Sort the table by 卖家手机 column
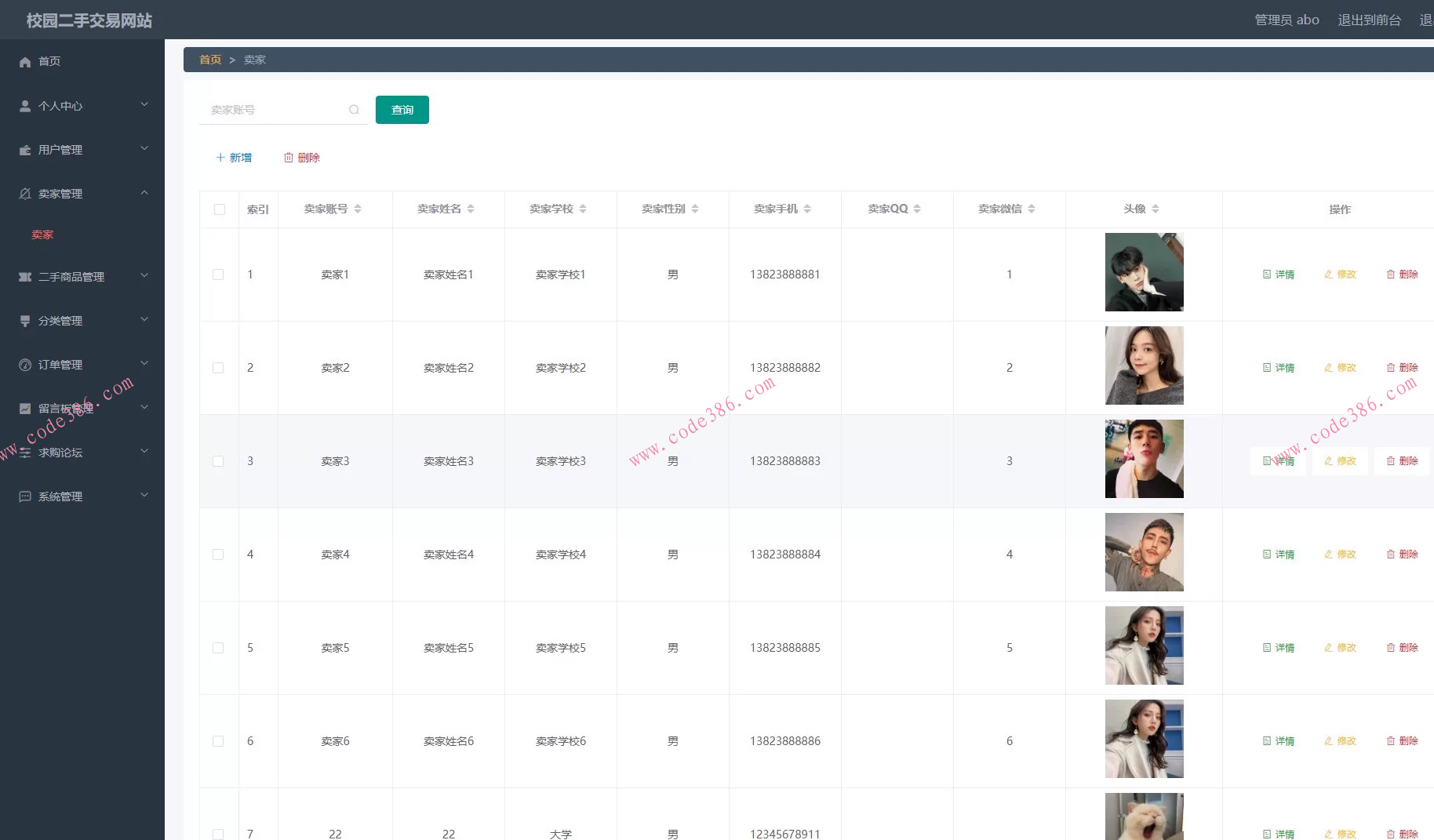The width and height of the screenshot is (1434, 840). 807,209
